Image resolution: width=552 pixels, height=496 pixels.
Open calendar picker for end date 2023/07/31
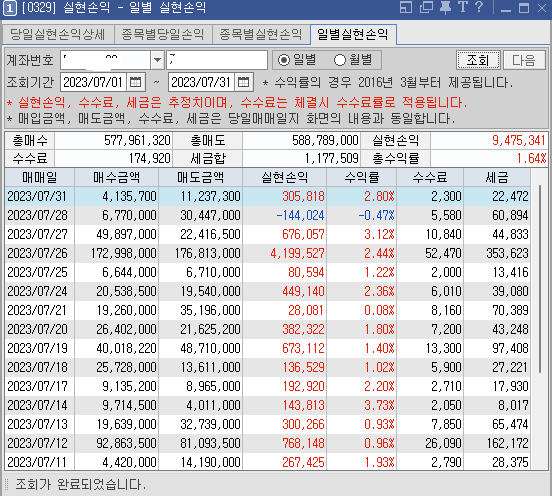243,82
